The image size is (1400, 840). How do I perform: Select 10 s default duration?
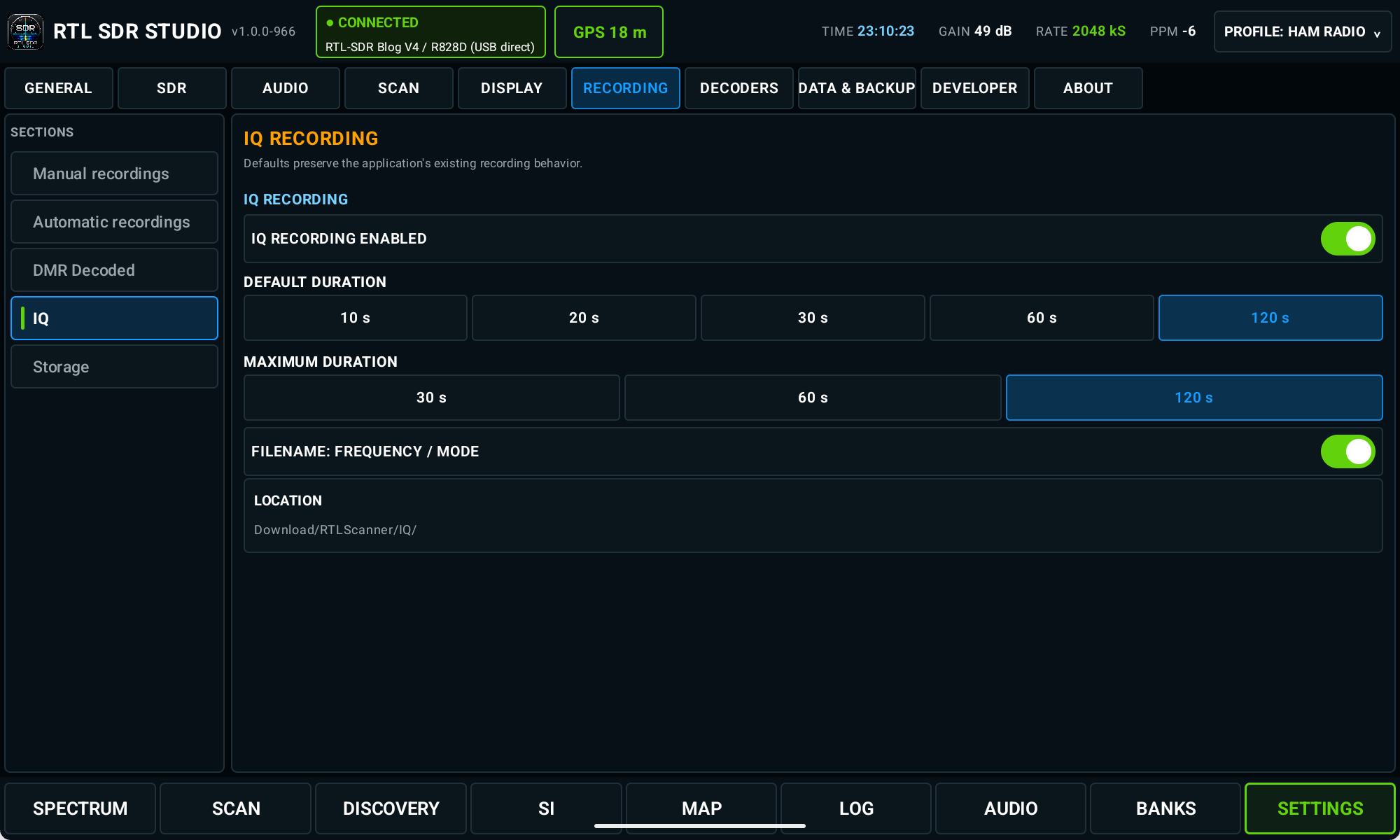(x=355, y=318)
